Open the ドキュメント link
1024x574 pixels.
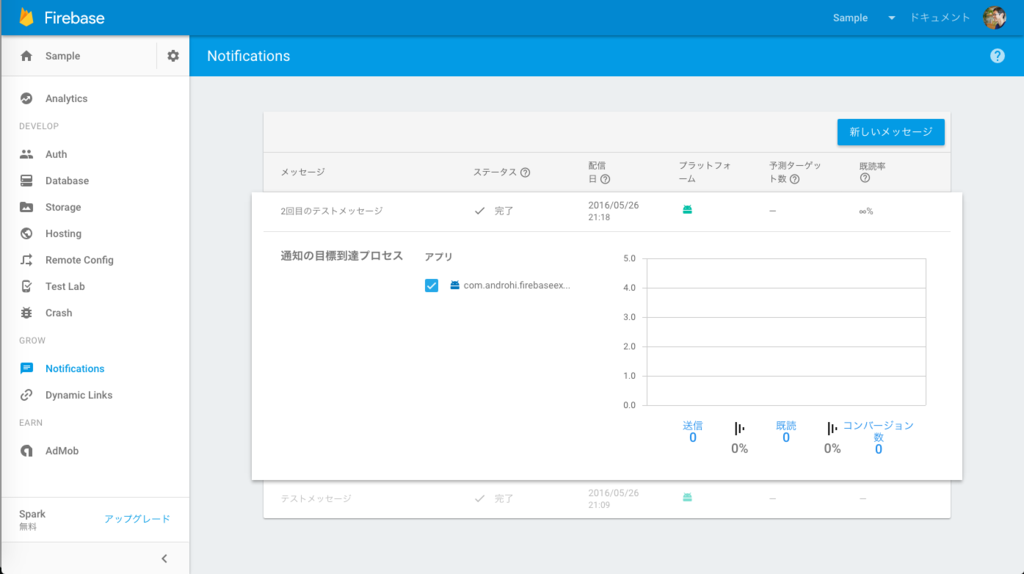tap(940, 18)
